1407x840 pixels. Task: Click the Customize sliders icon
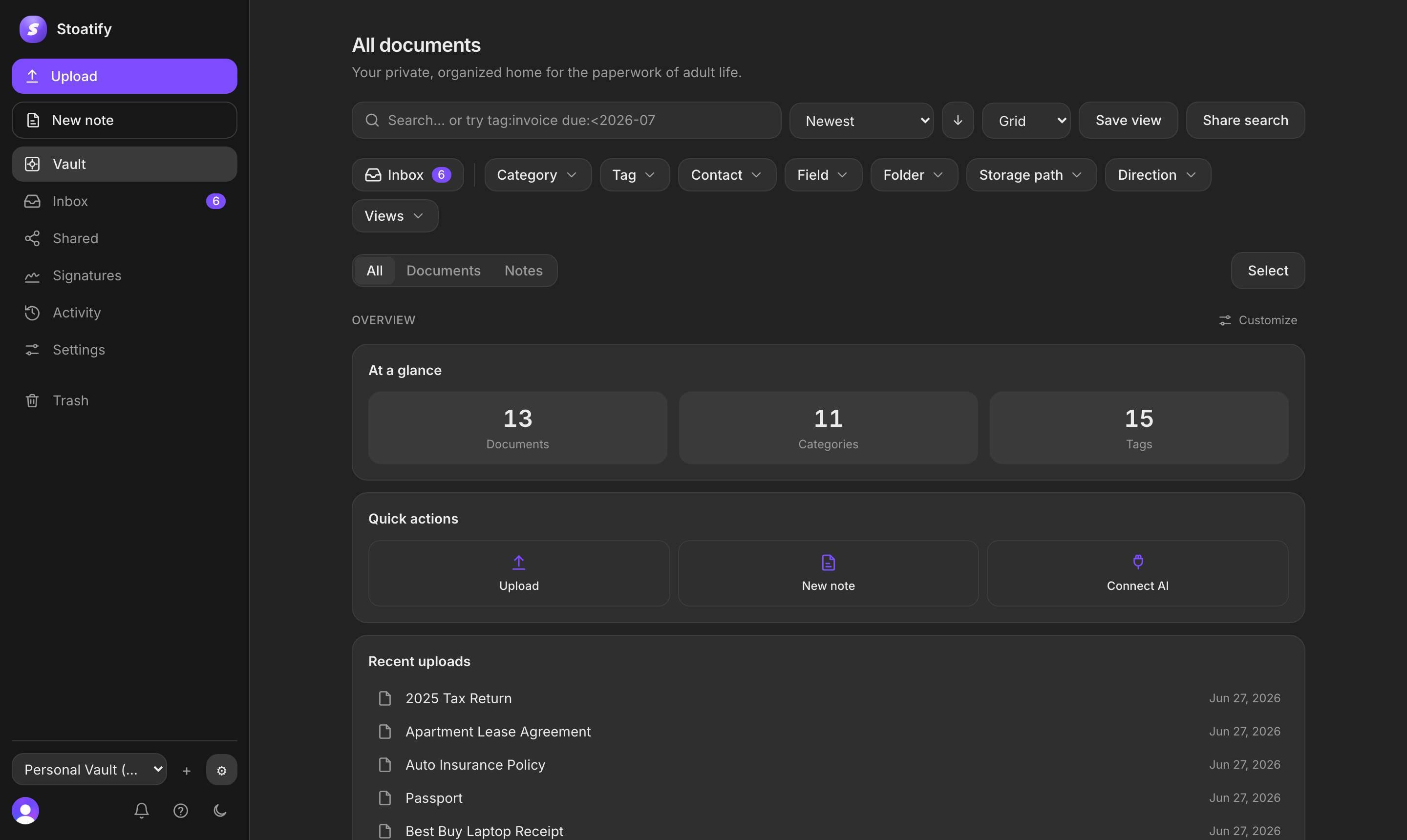coord(1225,320)
